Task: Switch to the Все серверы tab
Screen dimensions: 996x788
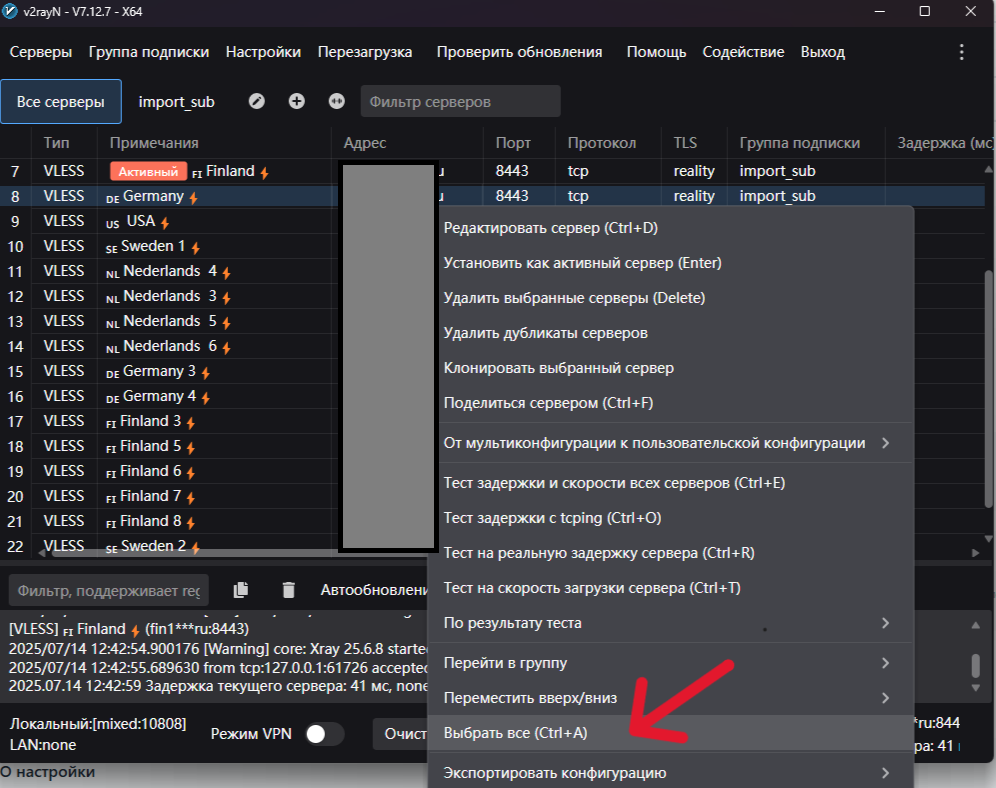Action: point(60,101)
